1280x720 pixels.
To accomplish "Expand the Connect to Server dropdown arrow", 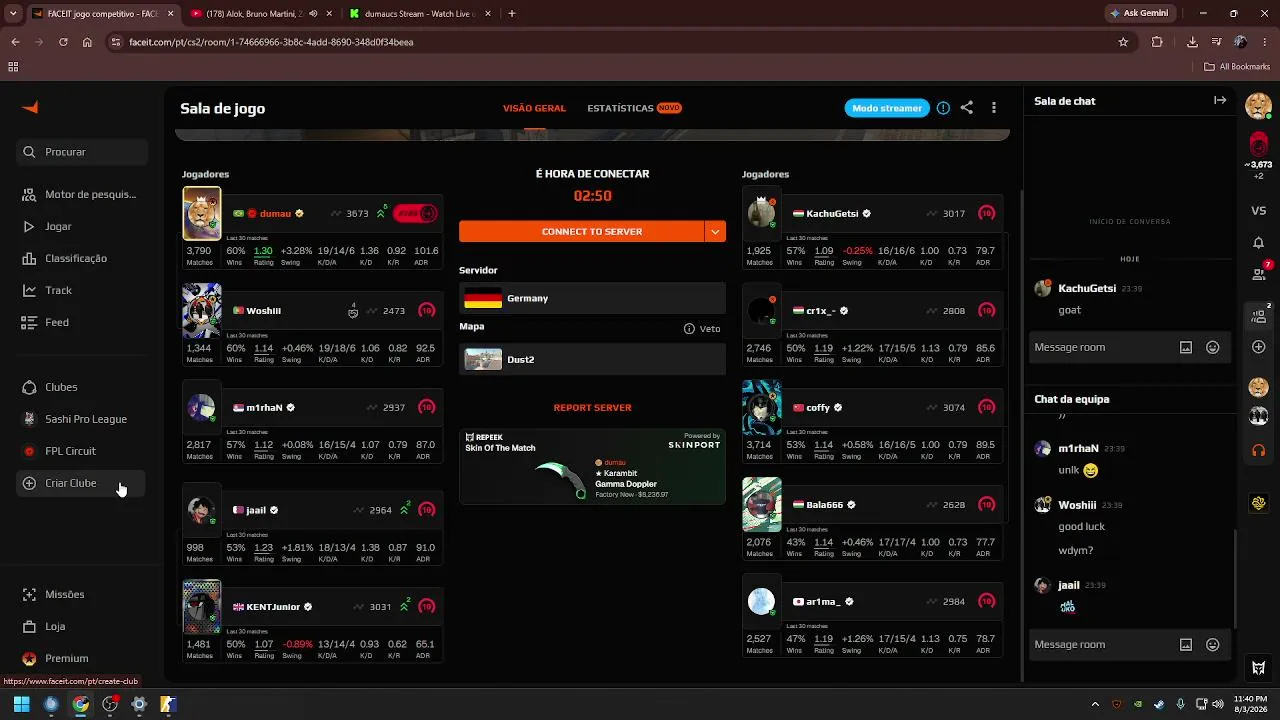I will [715, 231].
